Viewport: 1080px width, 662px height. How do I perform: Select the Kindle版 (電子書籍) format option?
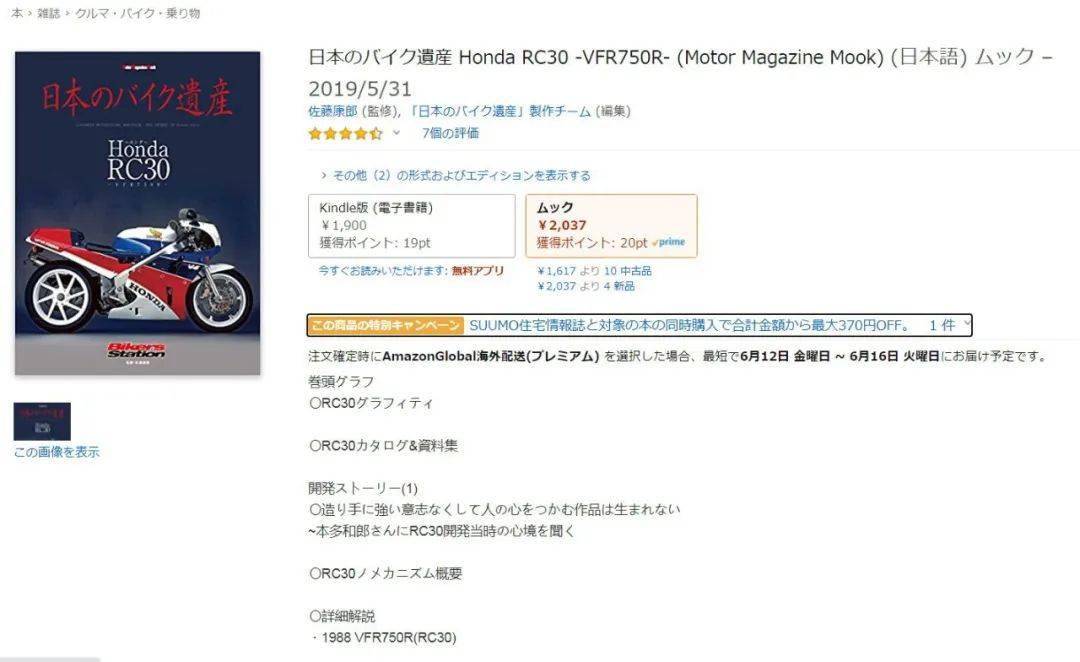[412, 226]
